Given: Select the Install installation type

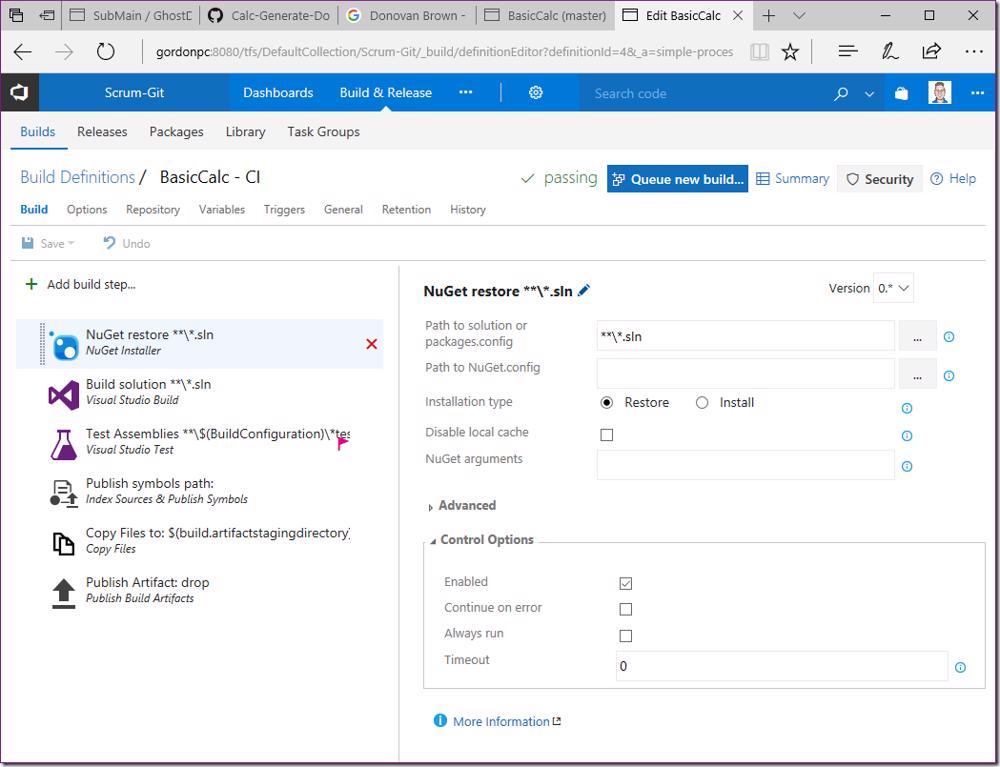Looking at the screenshot, I should pos(702,403).
